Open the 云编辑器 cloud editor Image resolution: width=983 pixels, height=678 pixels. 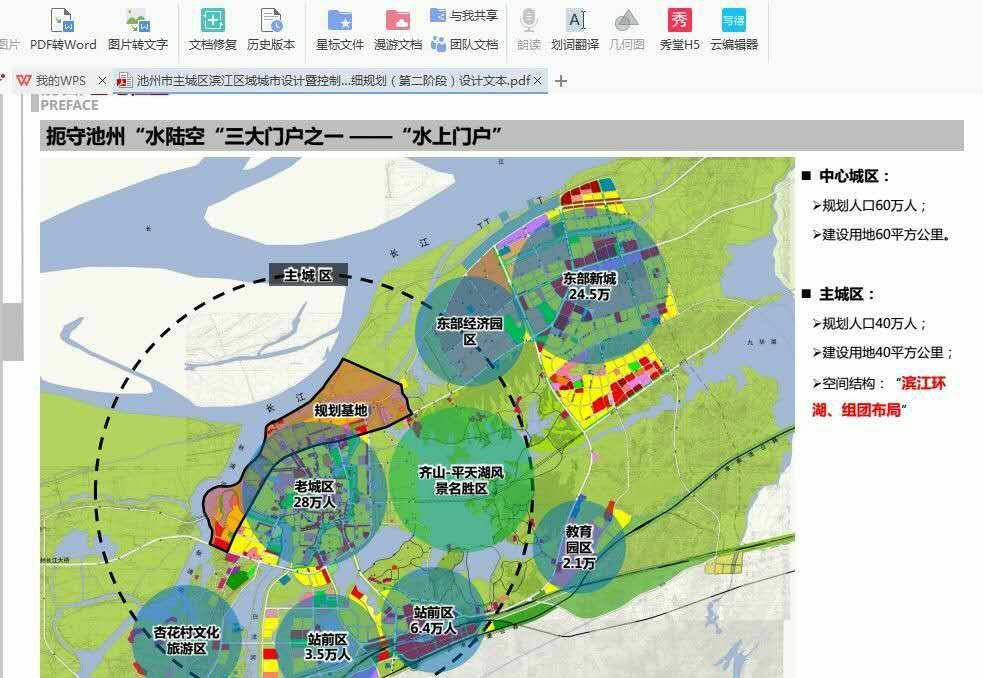734,29
